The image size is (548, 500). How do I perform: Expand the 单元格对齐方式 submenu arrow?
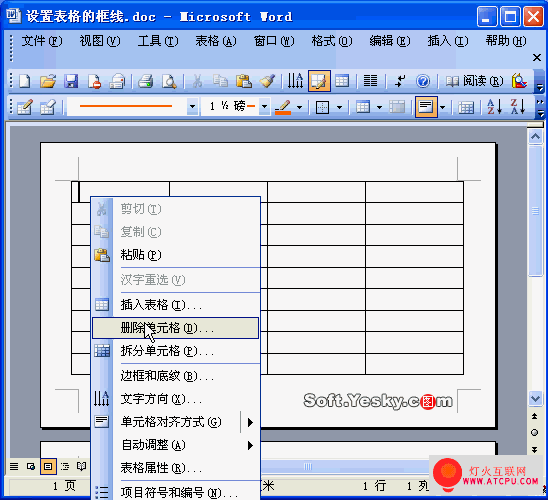click(x=250, y=422)
